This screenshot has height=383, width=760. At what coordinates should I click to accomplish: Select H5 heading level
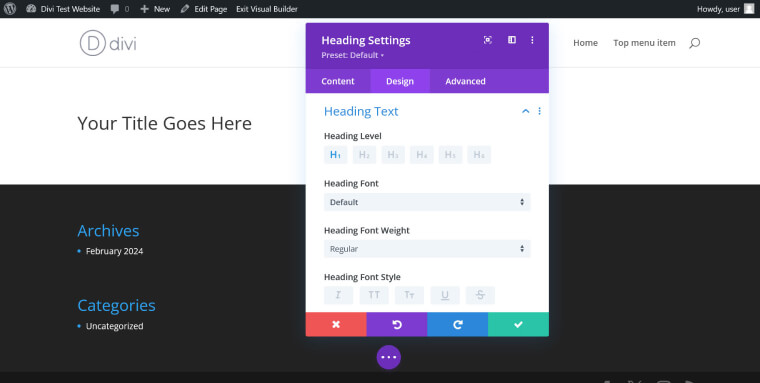point(450,155)
